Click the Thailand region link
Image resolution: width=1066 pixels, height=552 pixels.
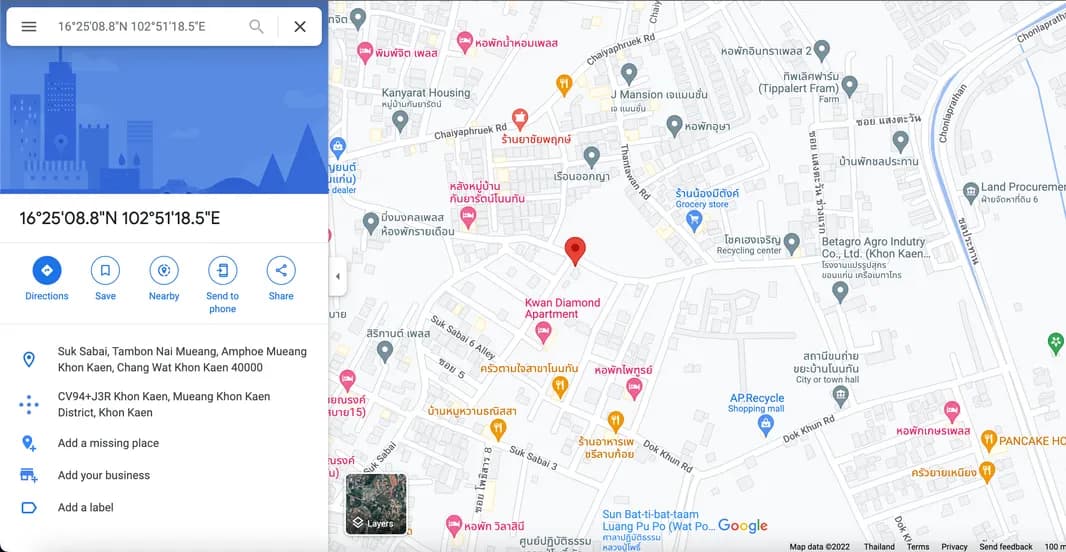879,547
